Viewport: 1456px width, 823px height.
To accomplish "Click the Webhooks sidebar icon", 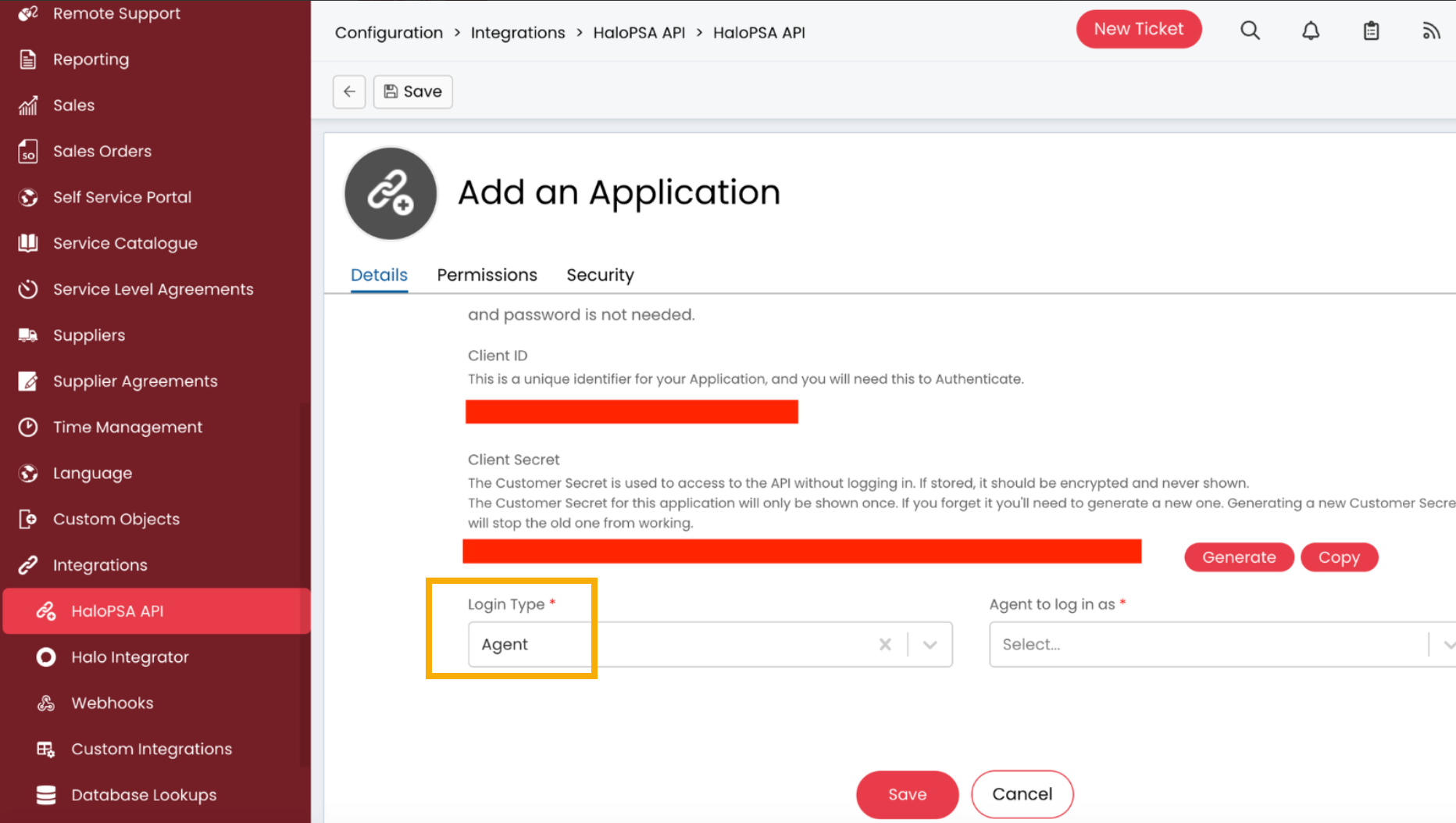I will click(x=46, y=703).
